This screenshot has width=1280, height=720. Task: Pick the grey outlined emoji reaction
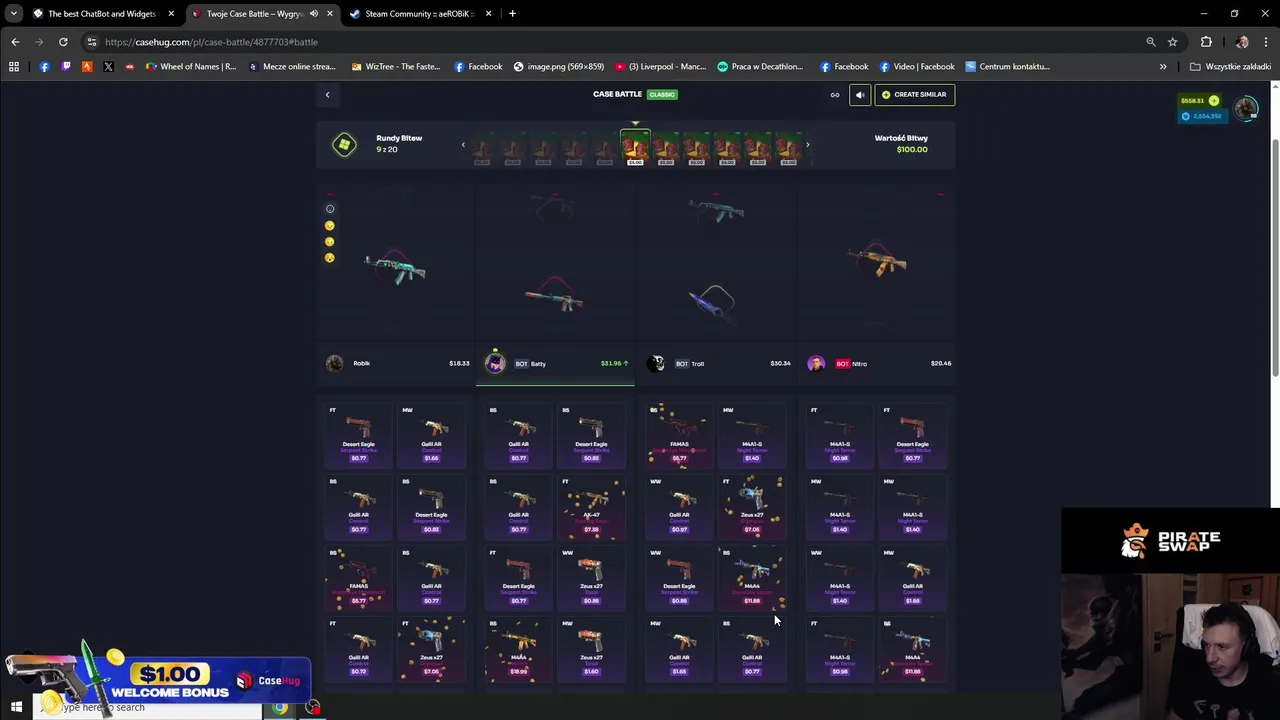(330, 209)
